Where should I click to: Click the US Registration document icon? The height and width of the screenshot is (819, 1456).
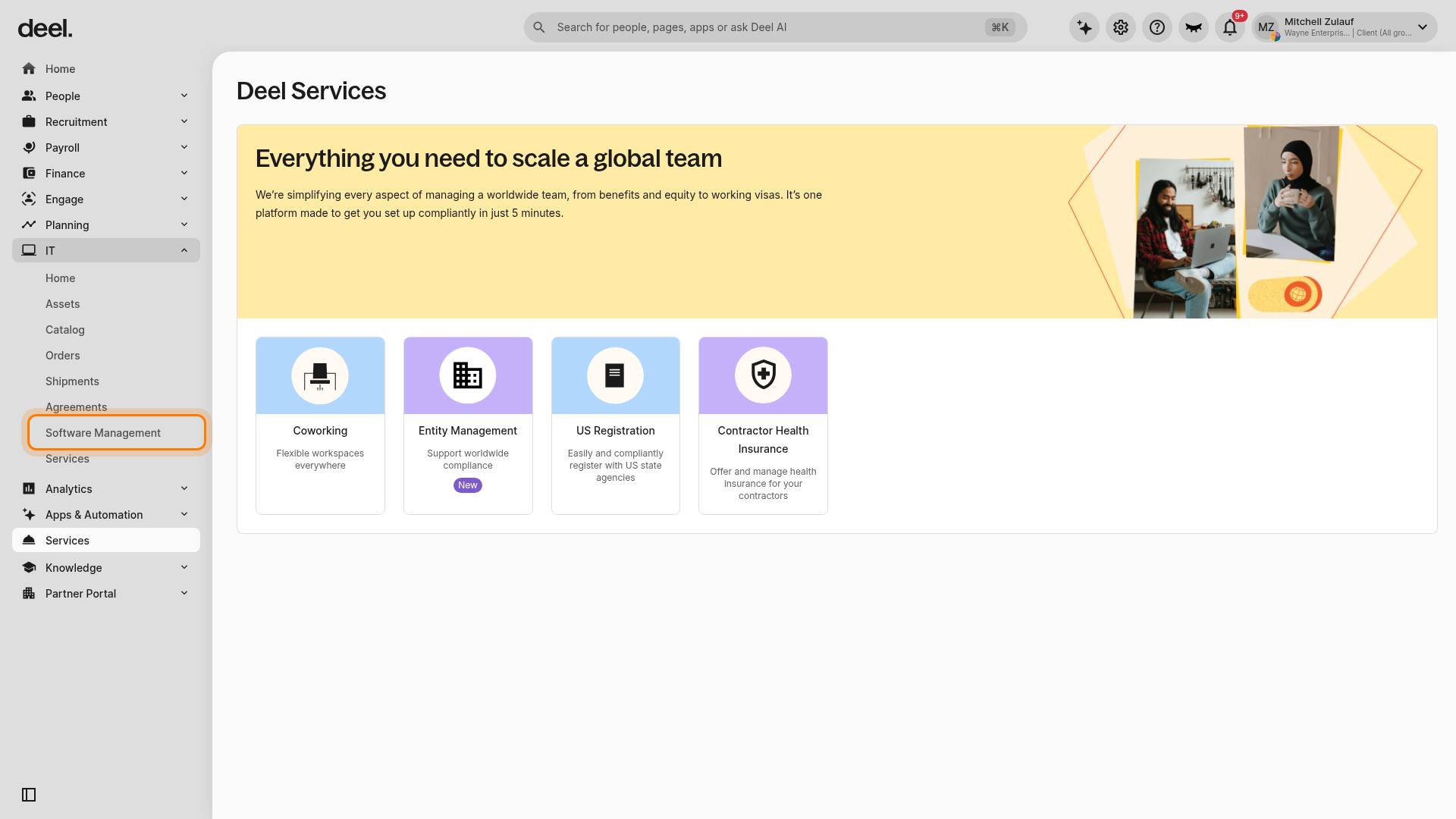(615, 375)
